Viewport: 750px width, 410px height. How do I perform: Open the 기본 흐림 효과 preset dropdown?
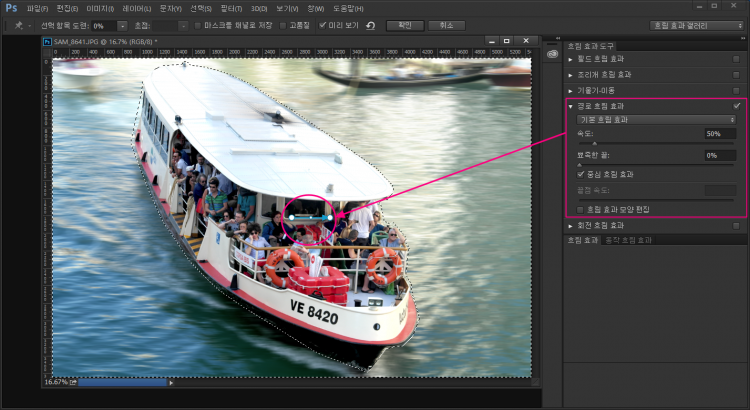point(656,119)
